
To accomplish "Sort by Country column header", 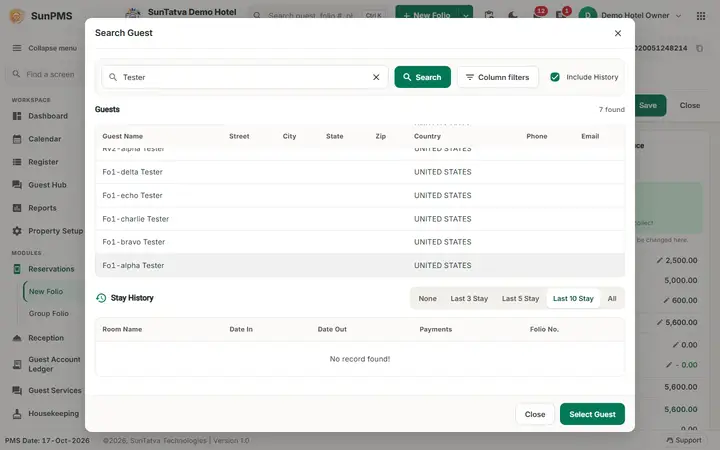I will click(x=427, y=136).
